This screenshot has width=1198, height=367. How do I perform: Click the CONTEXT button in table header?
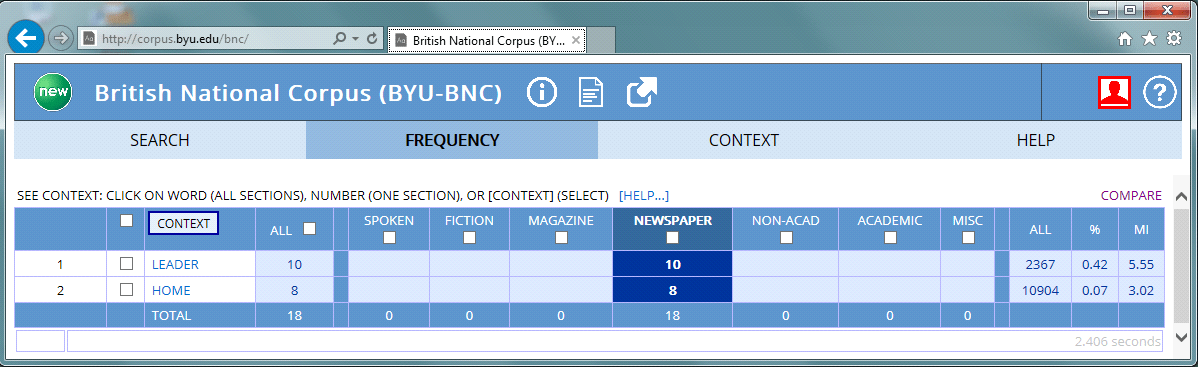pos(183,223)
